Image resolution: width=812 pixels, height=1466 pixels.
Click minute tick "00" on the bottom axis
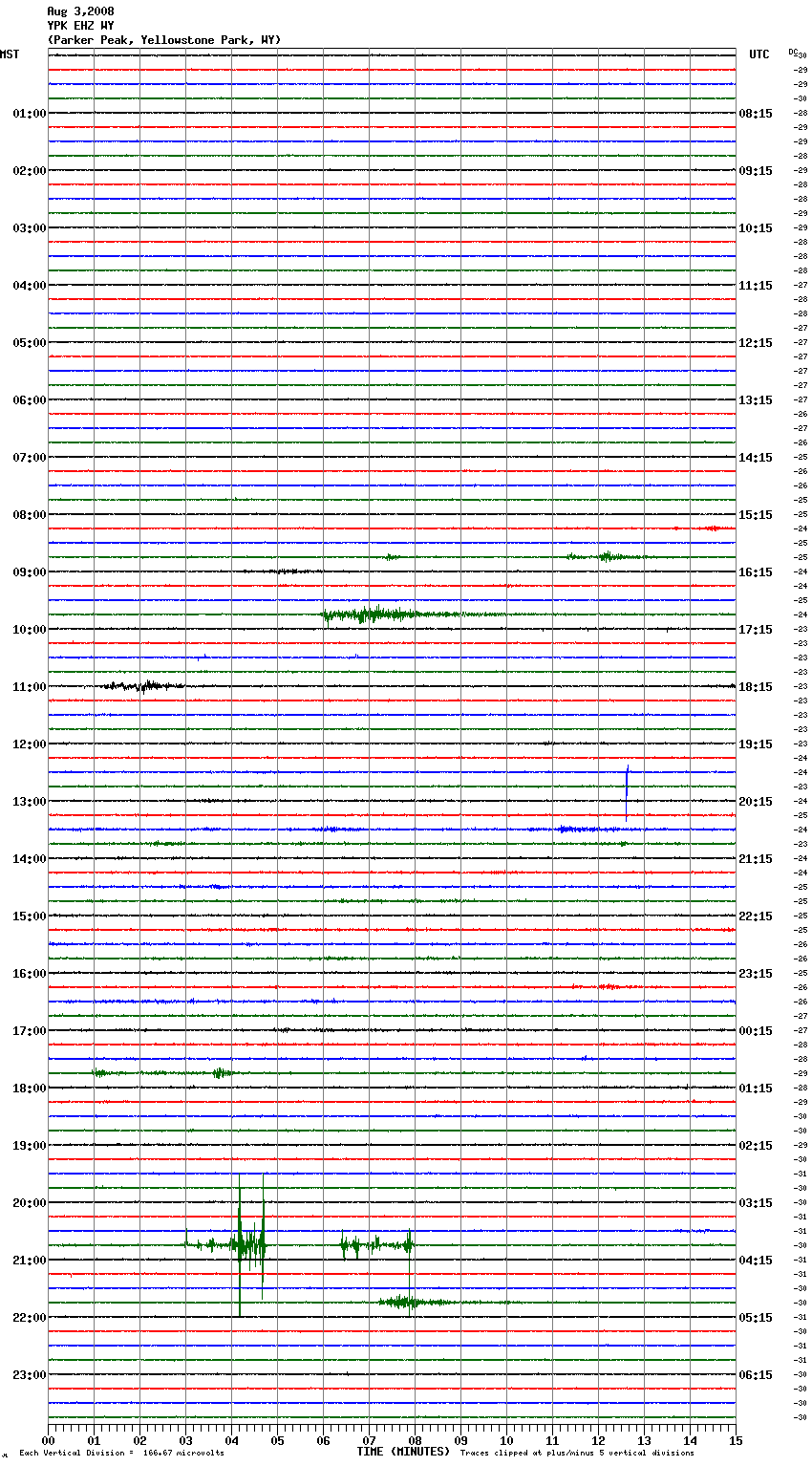48,1440
